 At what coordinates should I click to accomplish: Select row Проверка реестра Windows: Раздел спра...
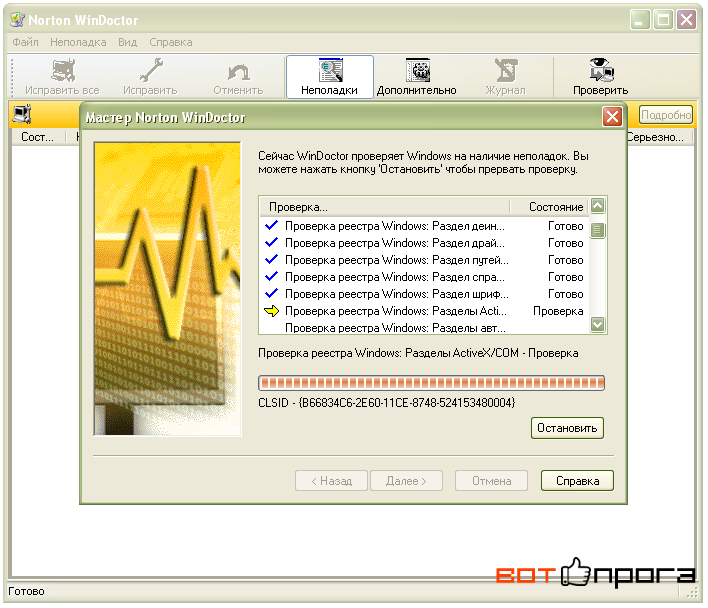point(424,277)
